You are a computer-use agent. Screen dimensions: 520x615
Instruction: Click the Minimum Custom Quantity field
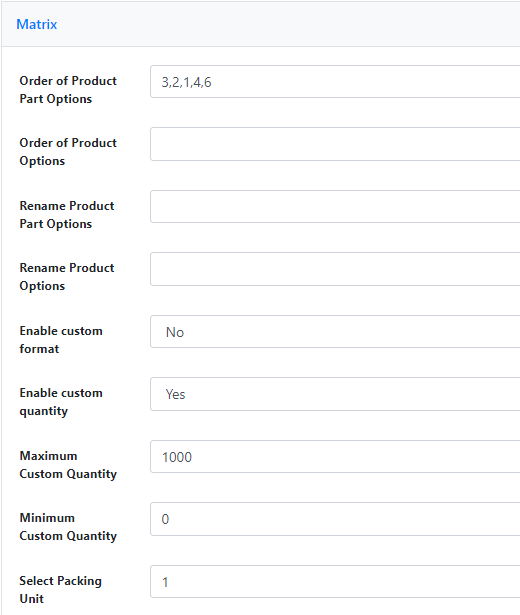tap(335, 519)
